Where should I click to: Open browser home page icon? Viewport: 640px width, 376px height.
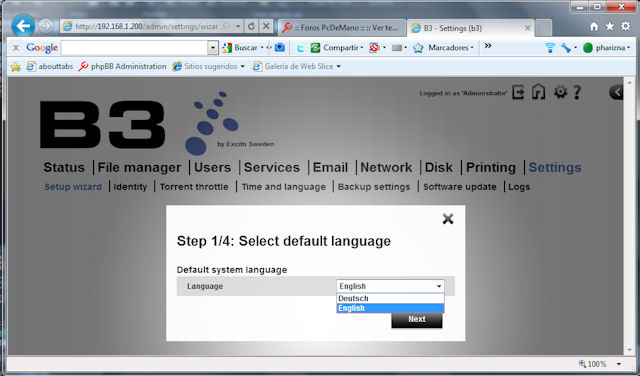(x=594, y=27)
